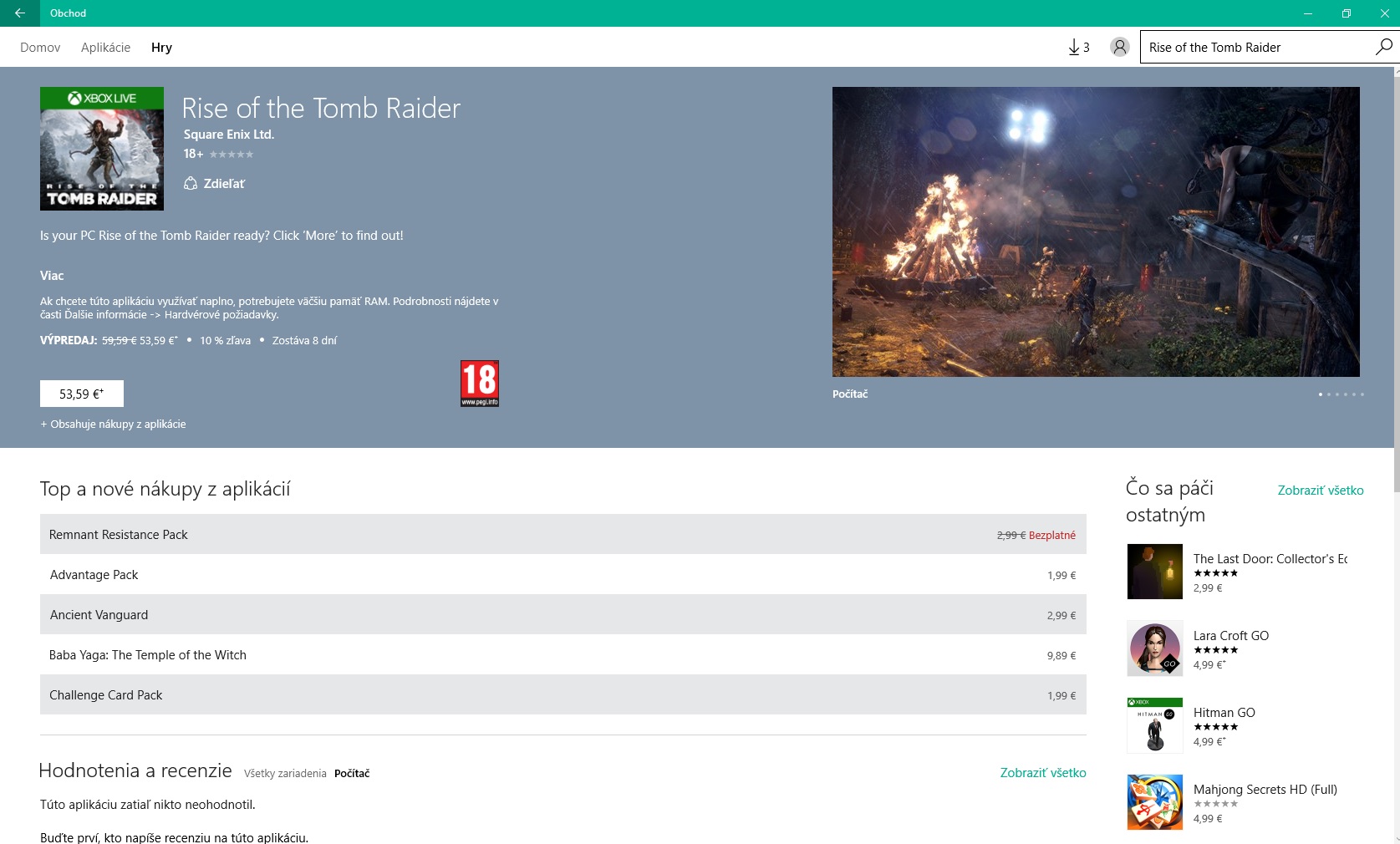Select Remnant Resistance Pack row

[x=563, y=535]
